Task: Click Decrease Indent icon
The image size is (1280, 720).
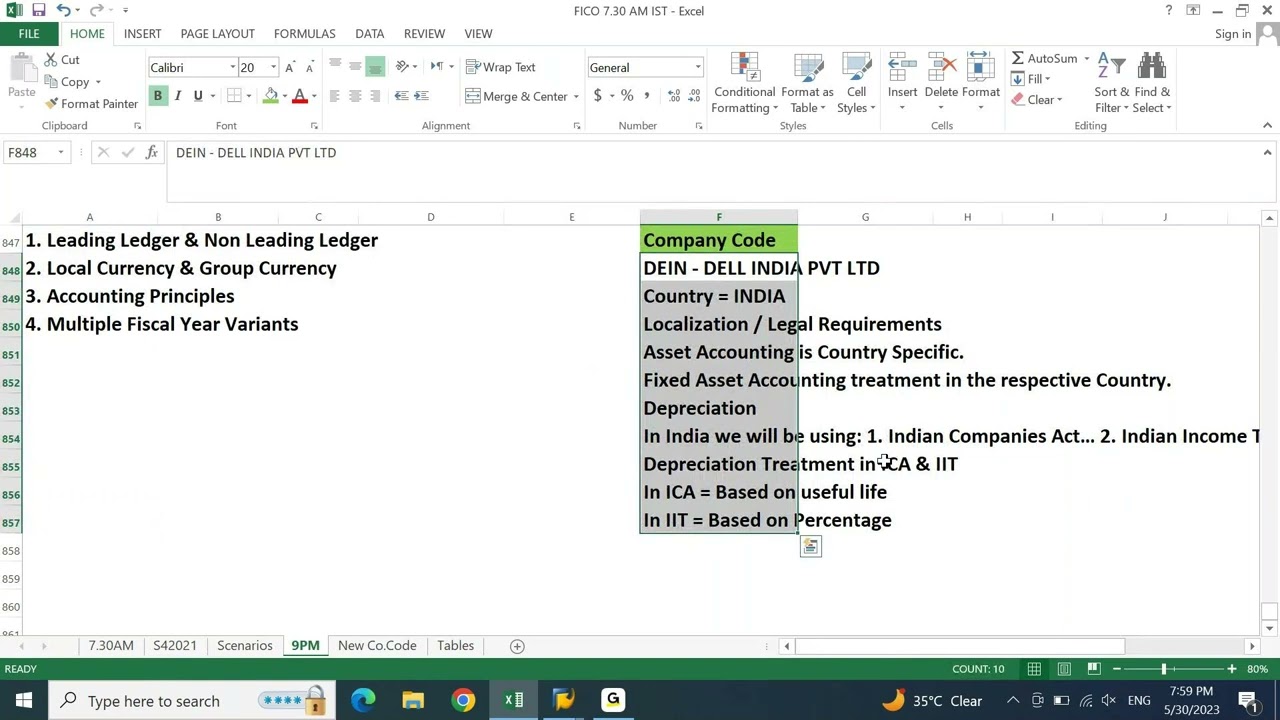Action: (x=401, y=96)
